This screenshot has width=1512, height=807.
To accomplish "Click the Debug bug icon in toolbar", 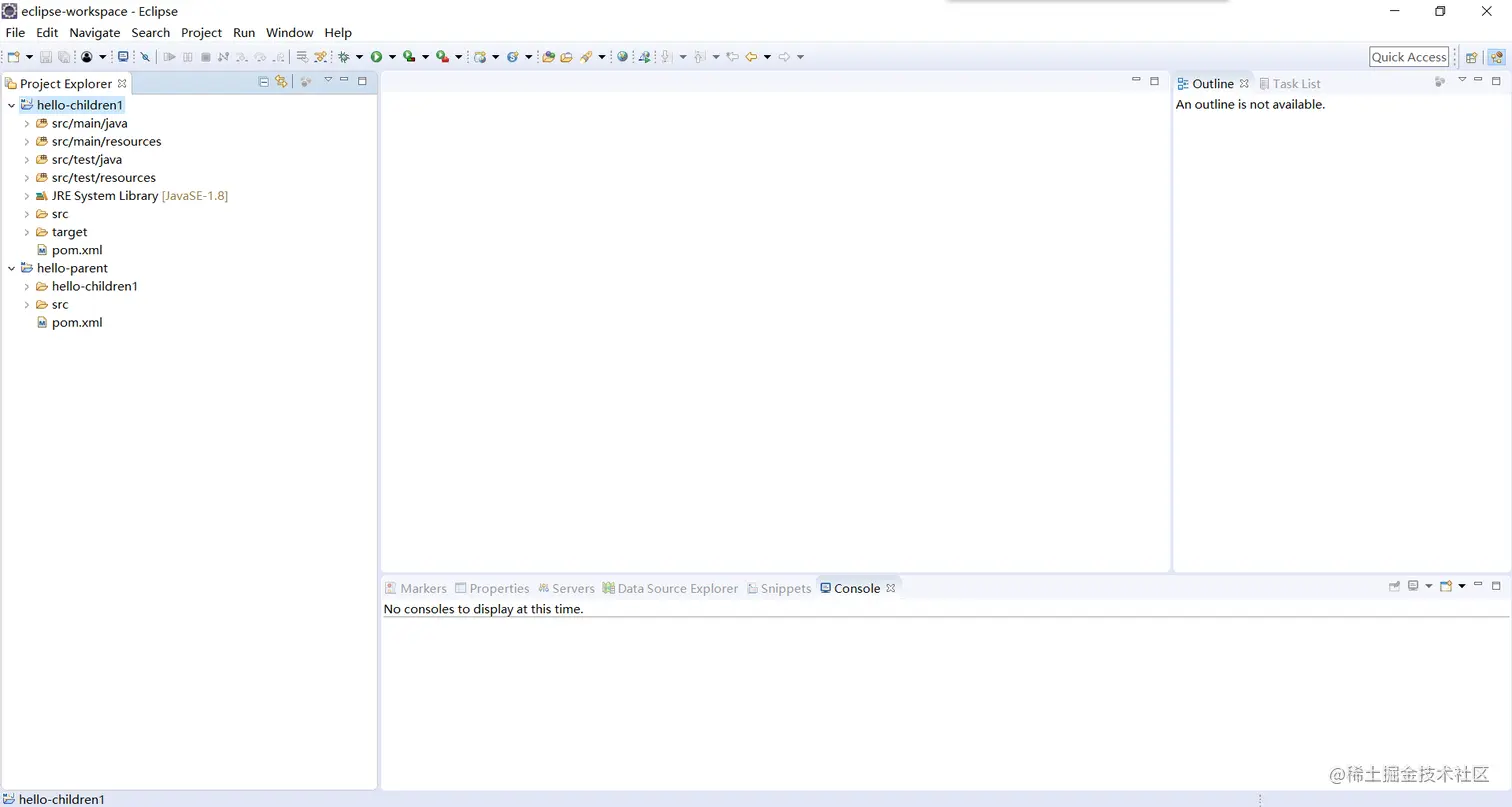I will pos(343,57).
